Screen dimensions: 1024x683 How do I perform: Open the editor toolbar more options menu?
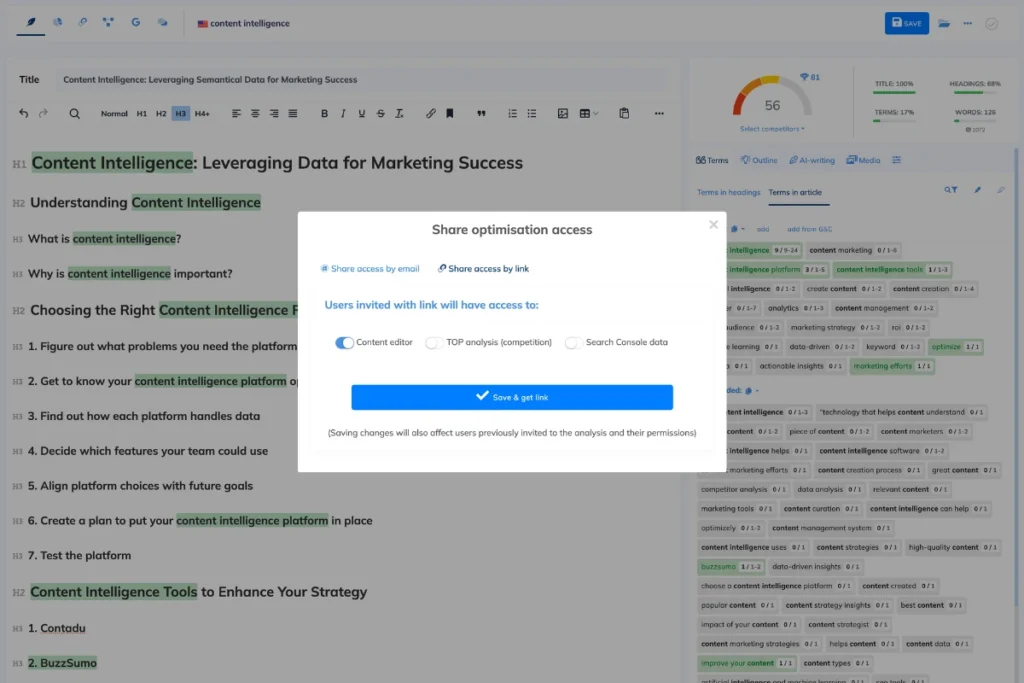pyautogui.click(x=659, y=114)
